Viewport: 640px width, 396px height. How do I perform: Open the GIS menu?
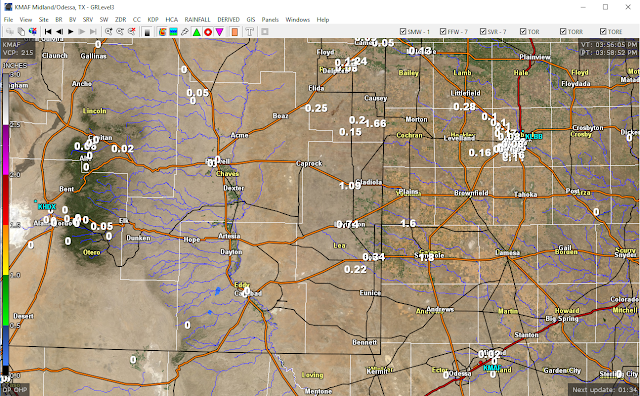point(251,20)
